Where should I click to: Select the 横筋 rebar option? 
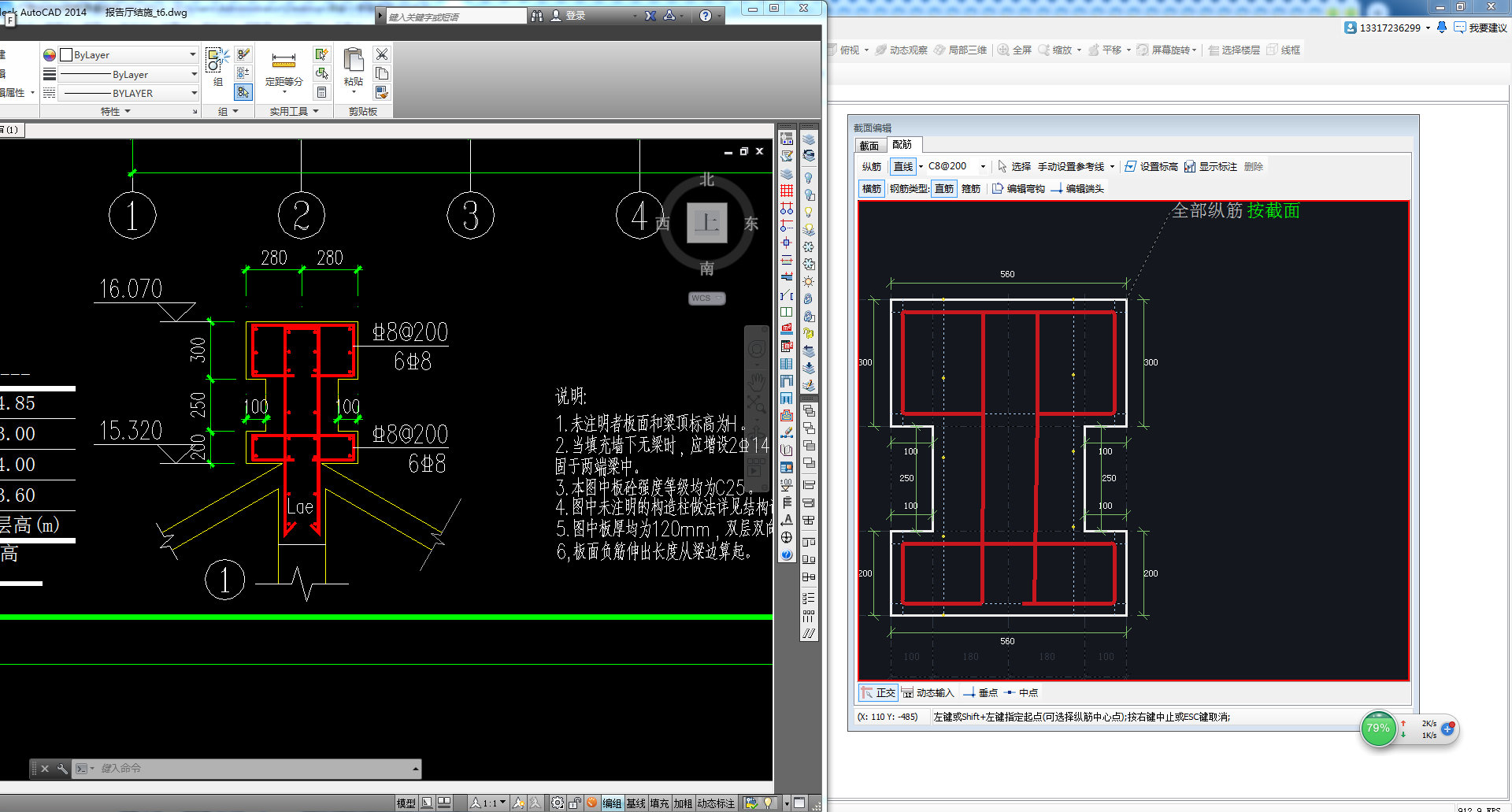click(x=872, y=189)
